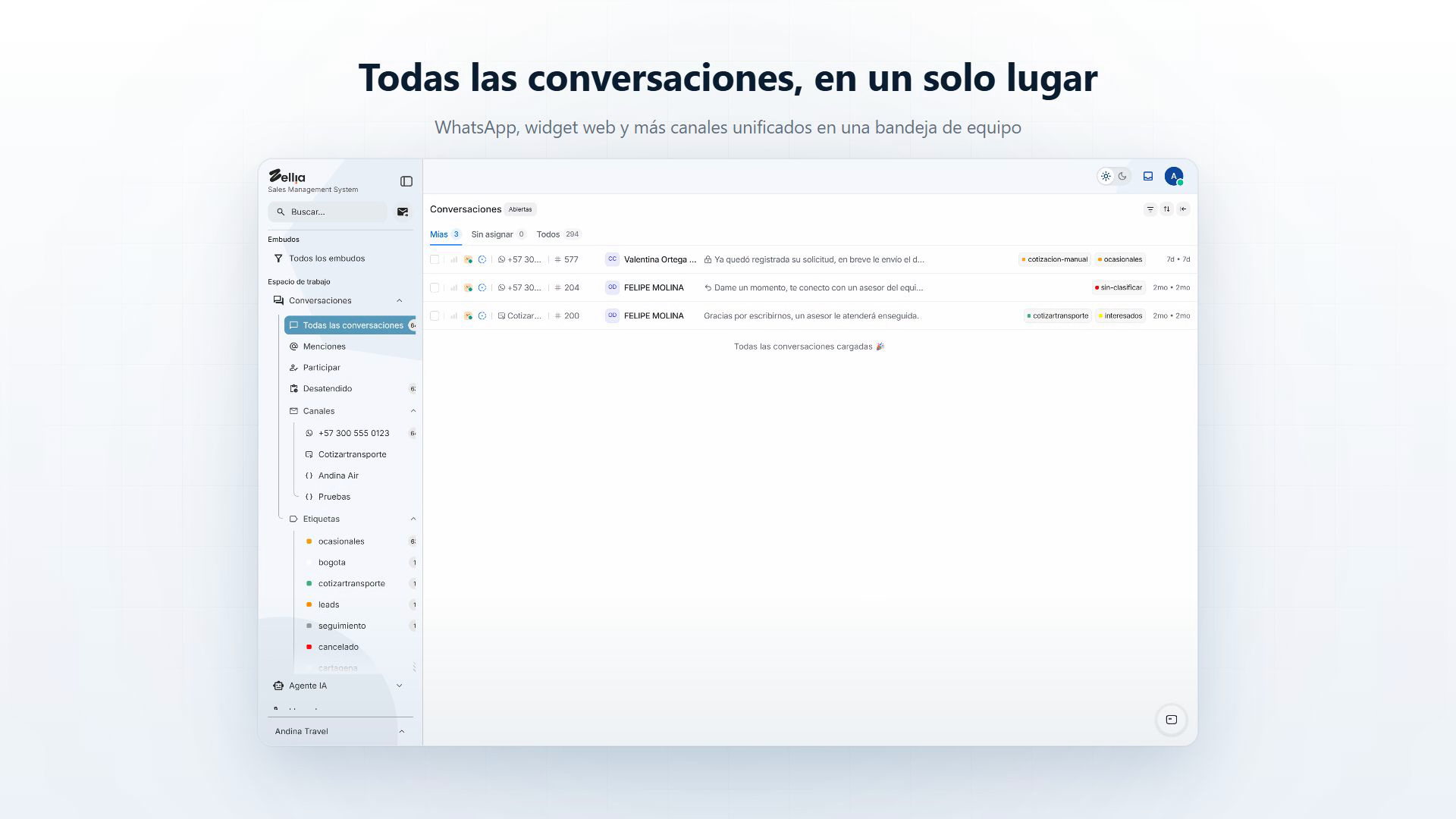The width and height of the screenshot is (1456, 819).
Task: Open the leads label
Action: coord(328,605)
